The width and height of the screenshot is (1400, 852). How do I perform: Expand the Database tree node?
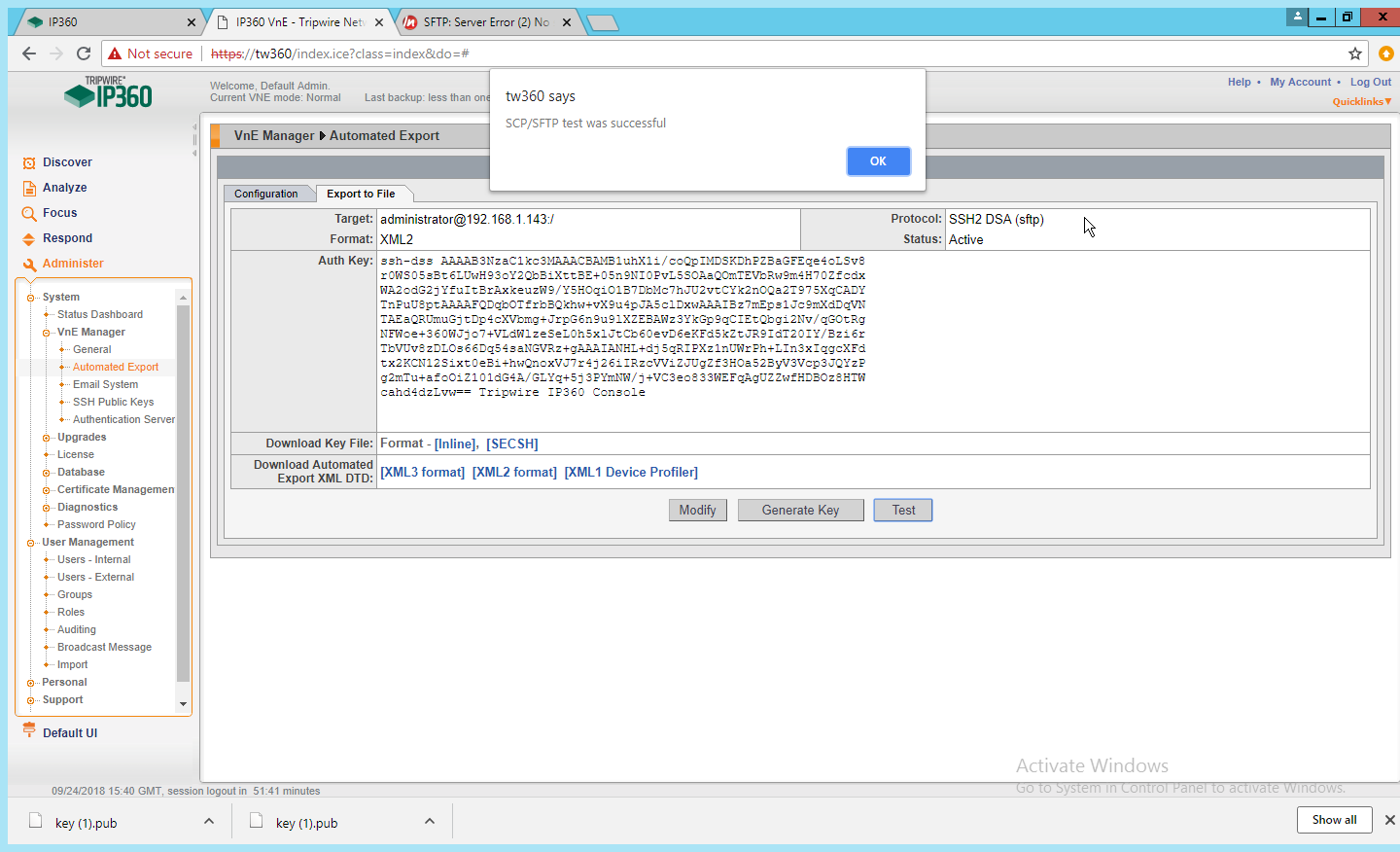click(x=47, y=473)
